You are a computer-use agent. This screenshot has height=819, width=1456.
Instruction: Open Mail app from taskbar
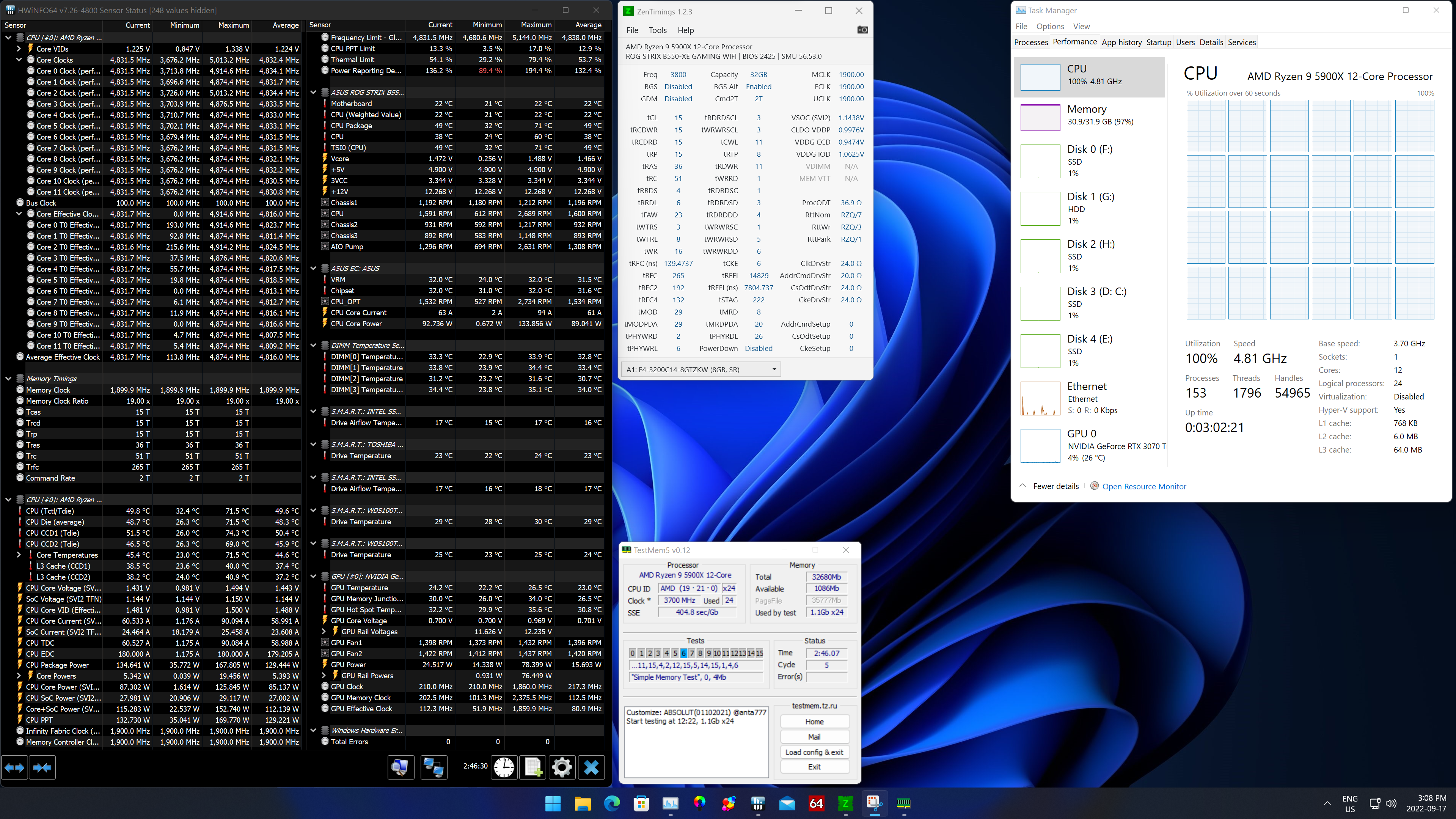click(787, 803)
